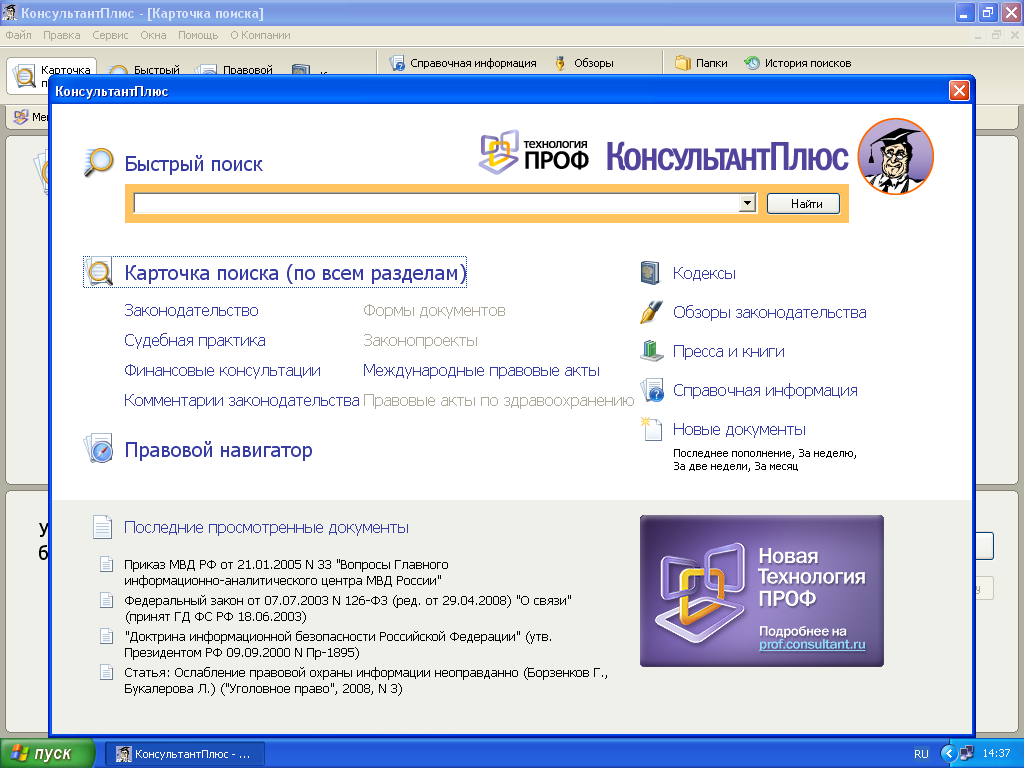Open the Финансовые консультации section
Viewport: 1024px width, 768px height.
tap(222, 370)
